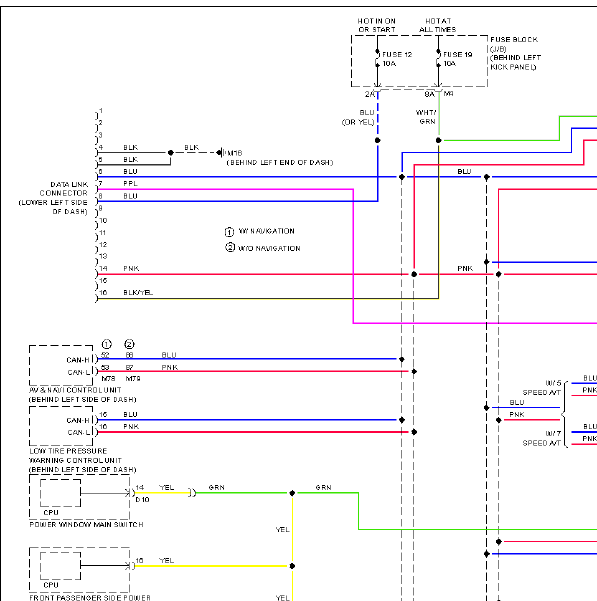Select '(BEHIND LEFT END OF DASH)' text

click(280, 163)
